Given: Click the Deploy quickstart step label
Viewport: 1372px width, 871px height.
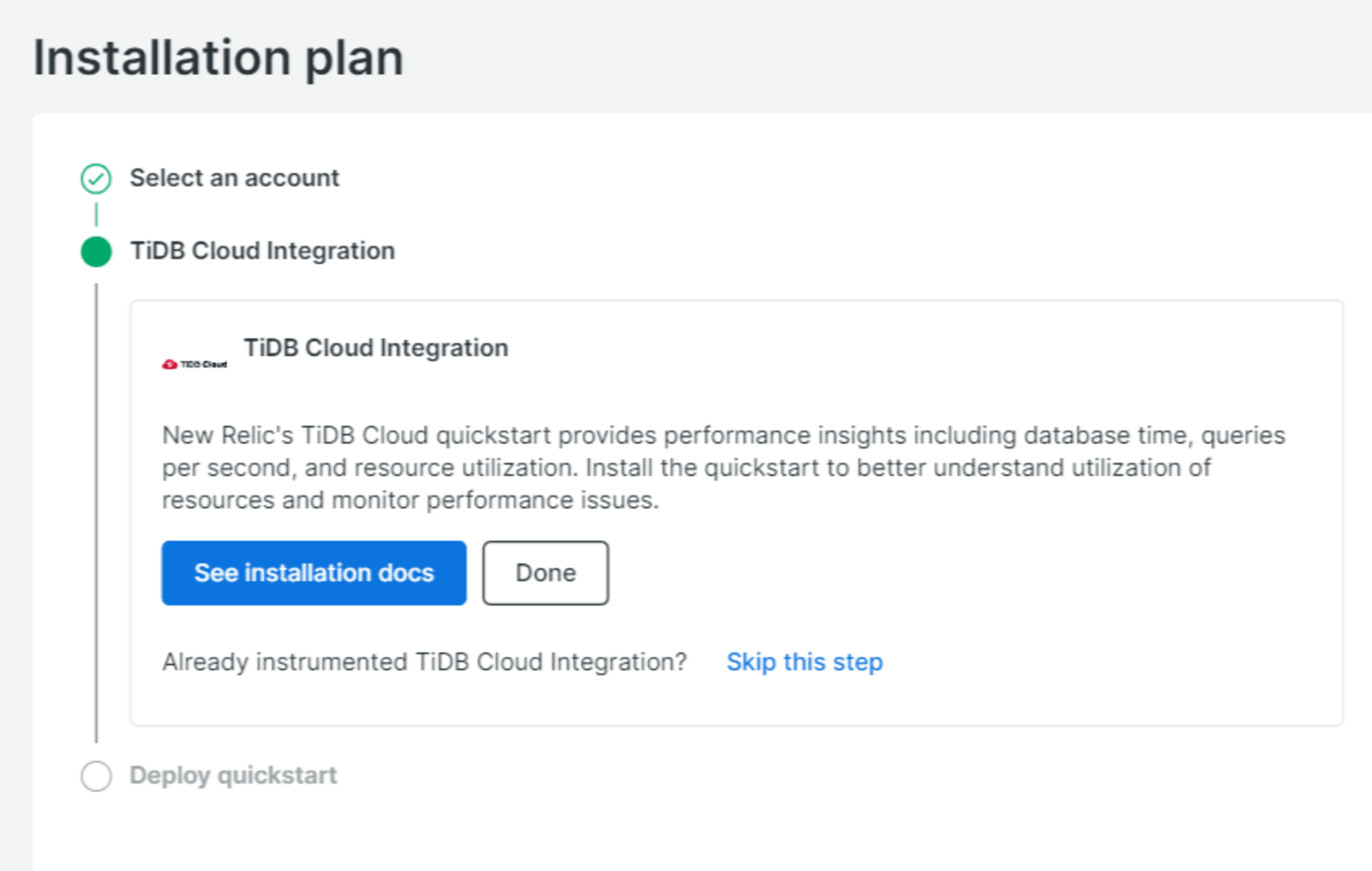Looking at the screenshot, I should click(x=233, y=776).
